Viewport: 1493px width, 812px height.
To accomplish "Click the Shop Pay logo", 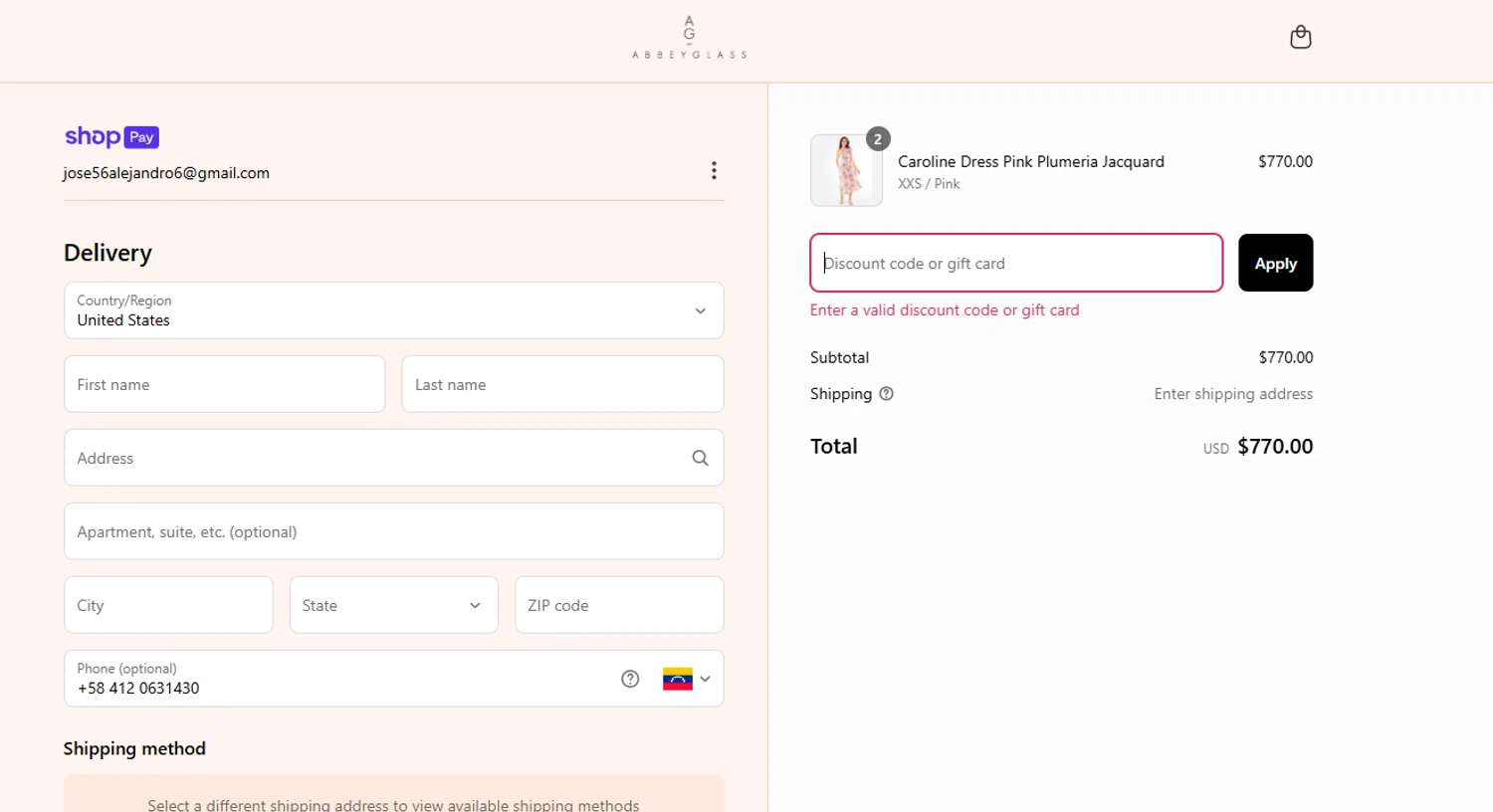I will click(x=111, y=136).
